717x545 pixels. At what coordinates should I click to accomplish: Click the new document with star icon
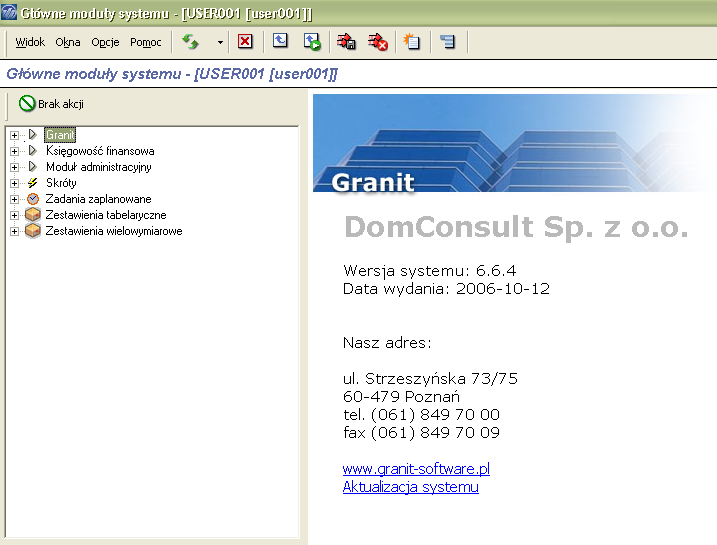click(x=411, y=42)
